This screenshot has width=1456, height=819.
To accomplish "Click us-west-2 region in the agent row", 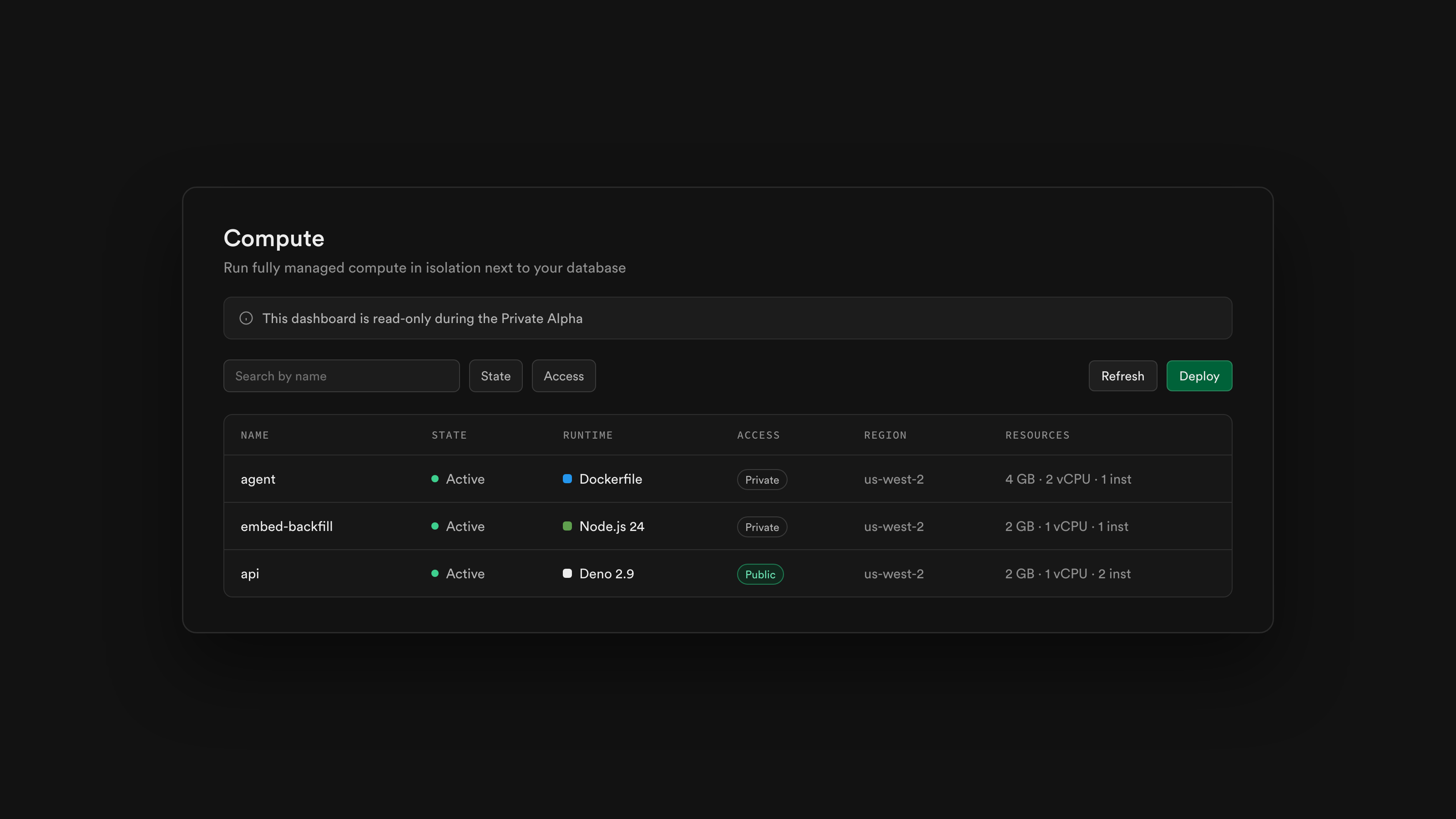I will [x=893, y=479].
